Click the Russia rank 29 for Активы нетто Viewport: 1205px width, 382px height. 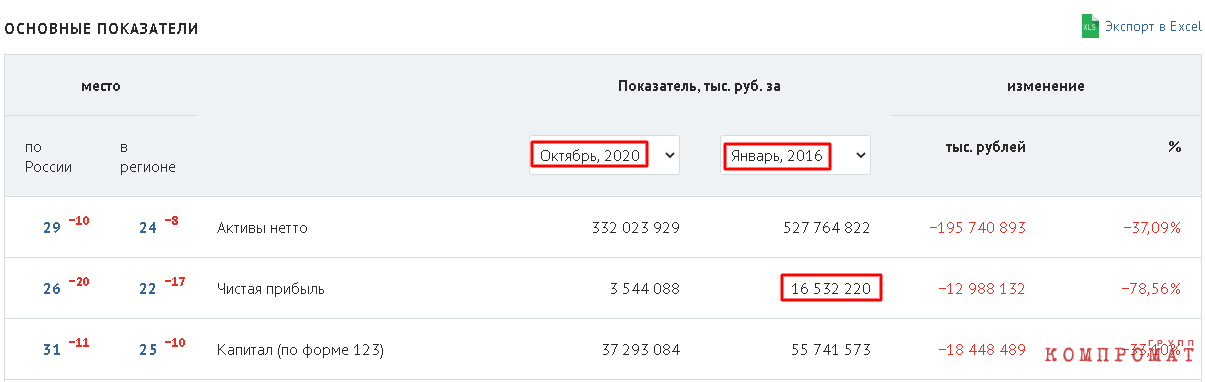point(52,228)
